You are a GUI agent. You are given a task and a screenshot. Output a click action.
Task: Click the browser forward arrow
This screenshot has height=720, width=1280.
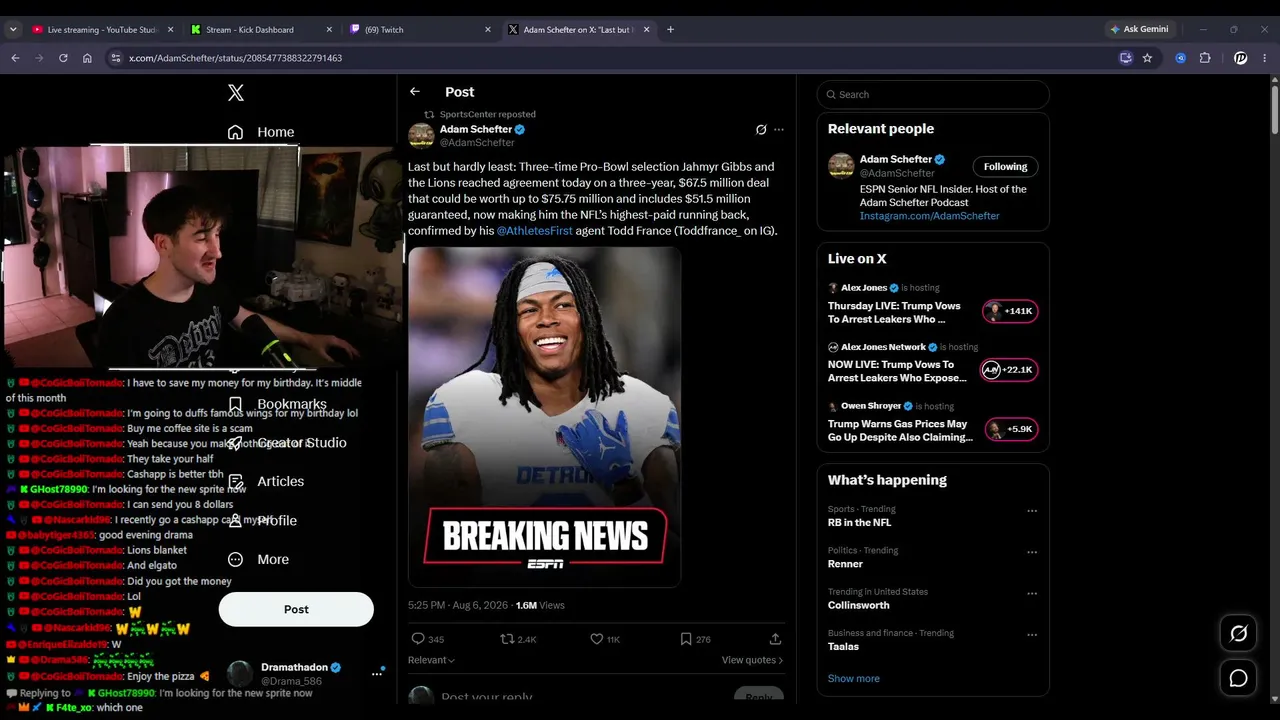[39, 58]
